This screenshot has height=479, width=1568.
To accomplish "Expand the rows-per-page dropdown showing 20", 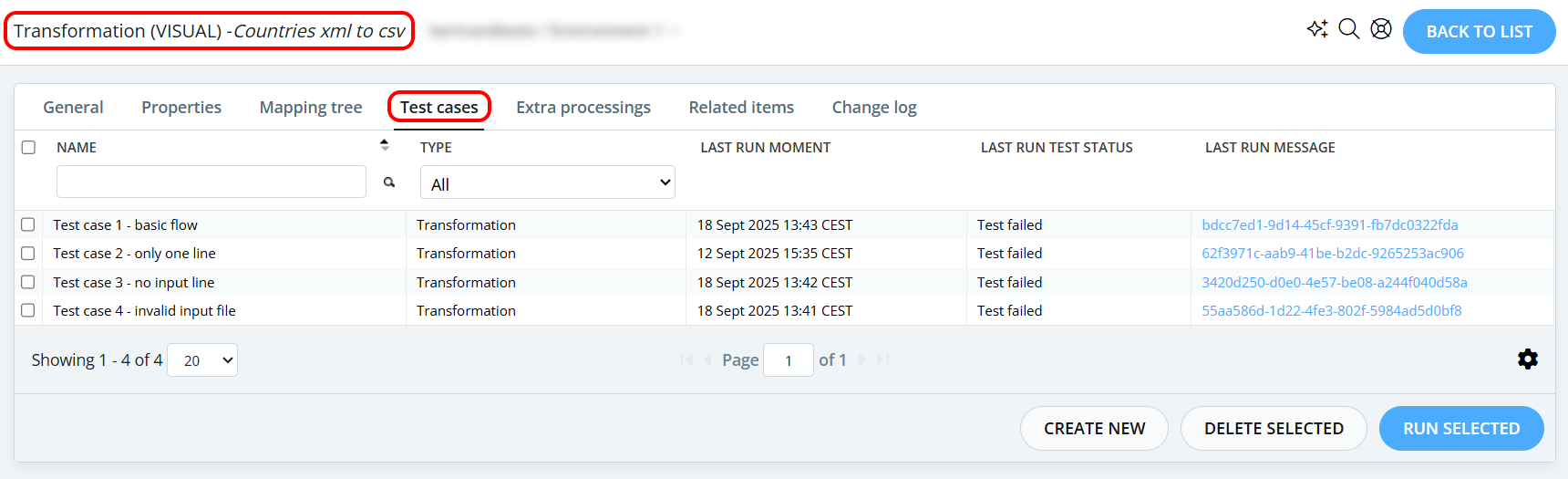I will pos(202,360).
